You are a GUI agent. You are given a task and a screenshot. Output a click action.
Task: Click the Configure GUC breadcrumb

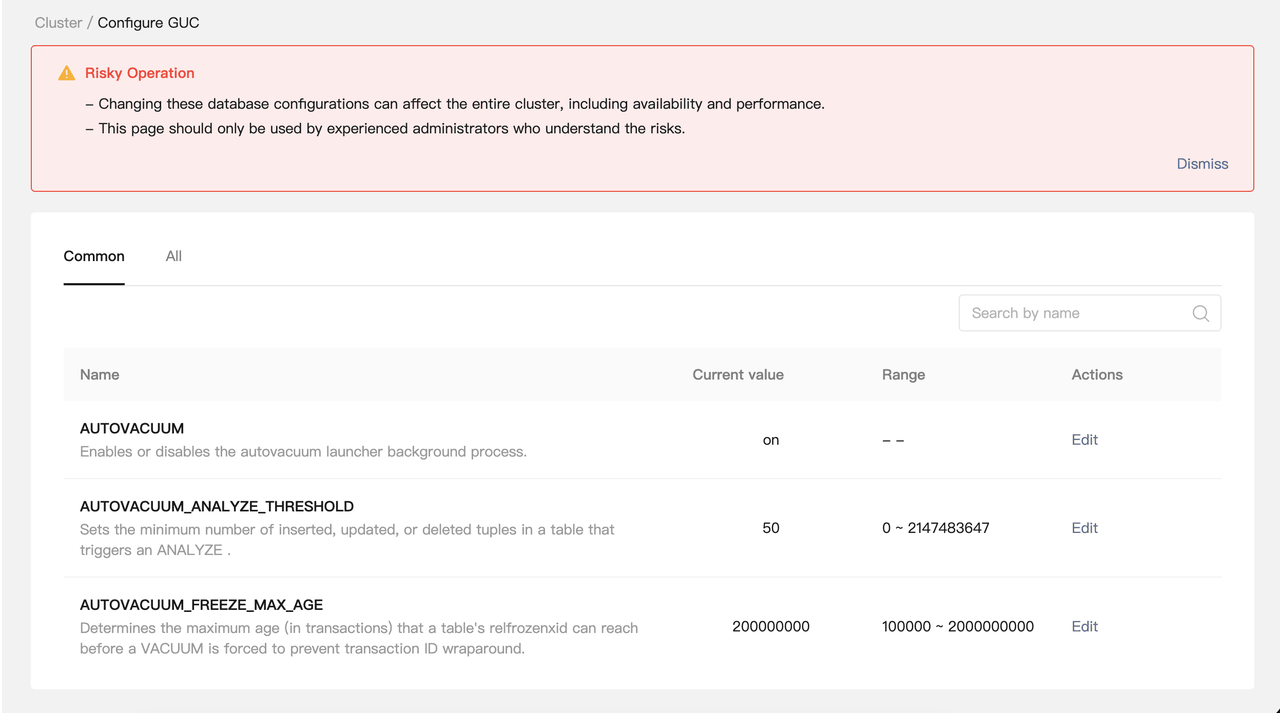click(148, 22)
